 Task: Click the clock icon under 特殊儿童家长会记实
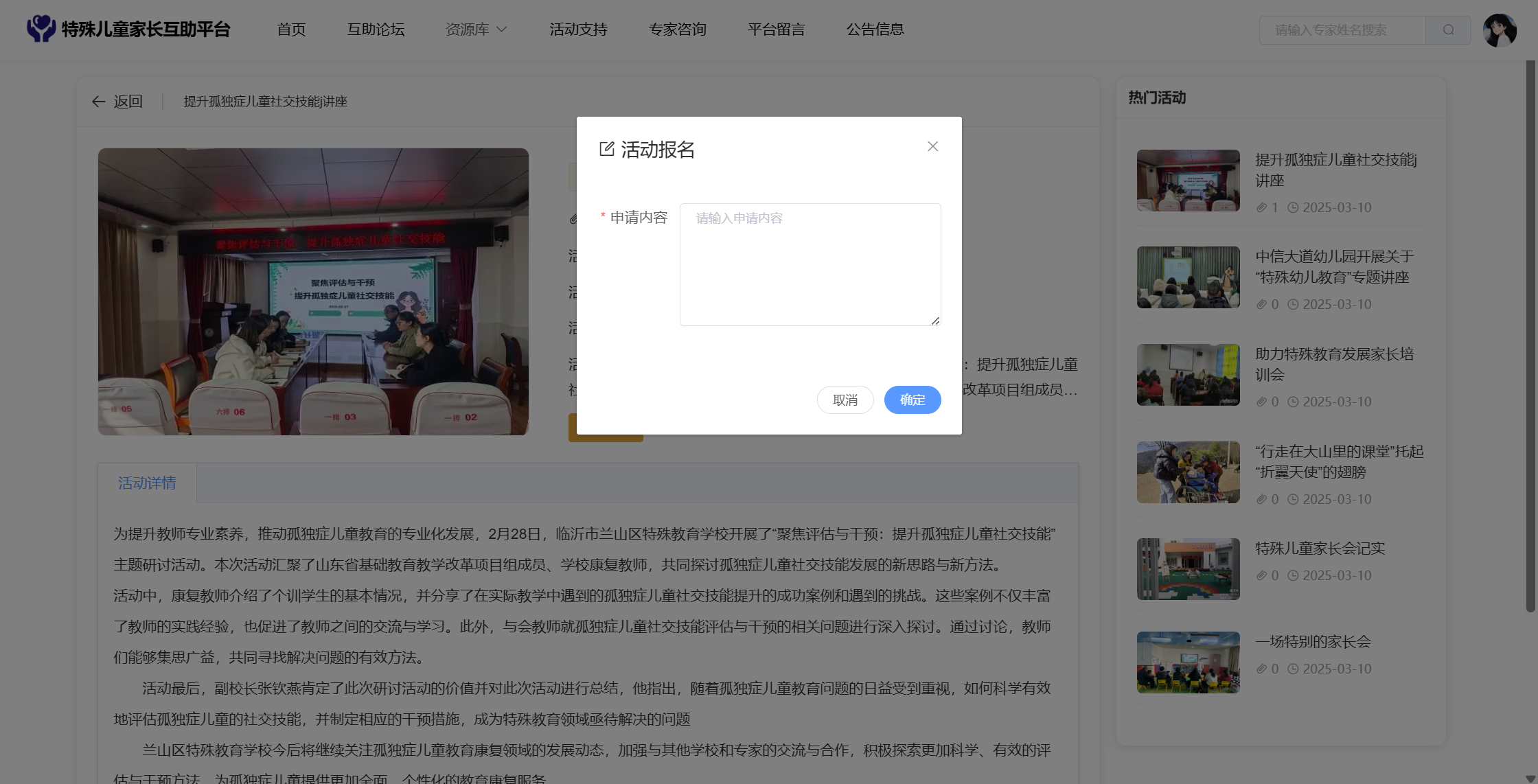[x=1293, y=575]
